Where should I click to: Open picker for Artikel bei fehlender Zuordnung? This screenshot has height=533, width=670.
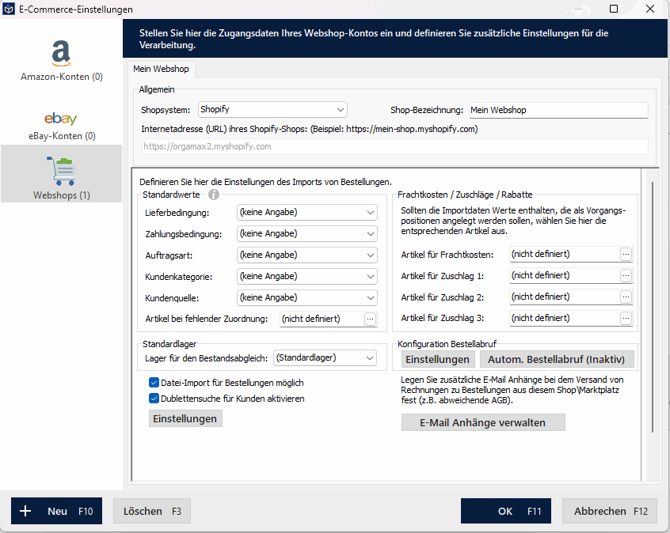click(x=370, y=319)
